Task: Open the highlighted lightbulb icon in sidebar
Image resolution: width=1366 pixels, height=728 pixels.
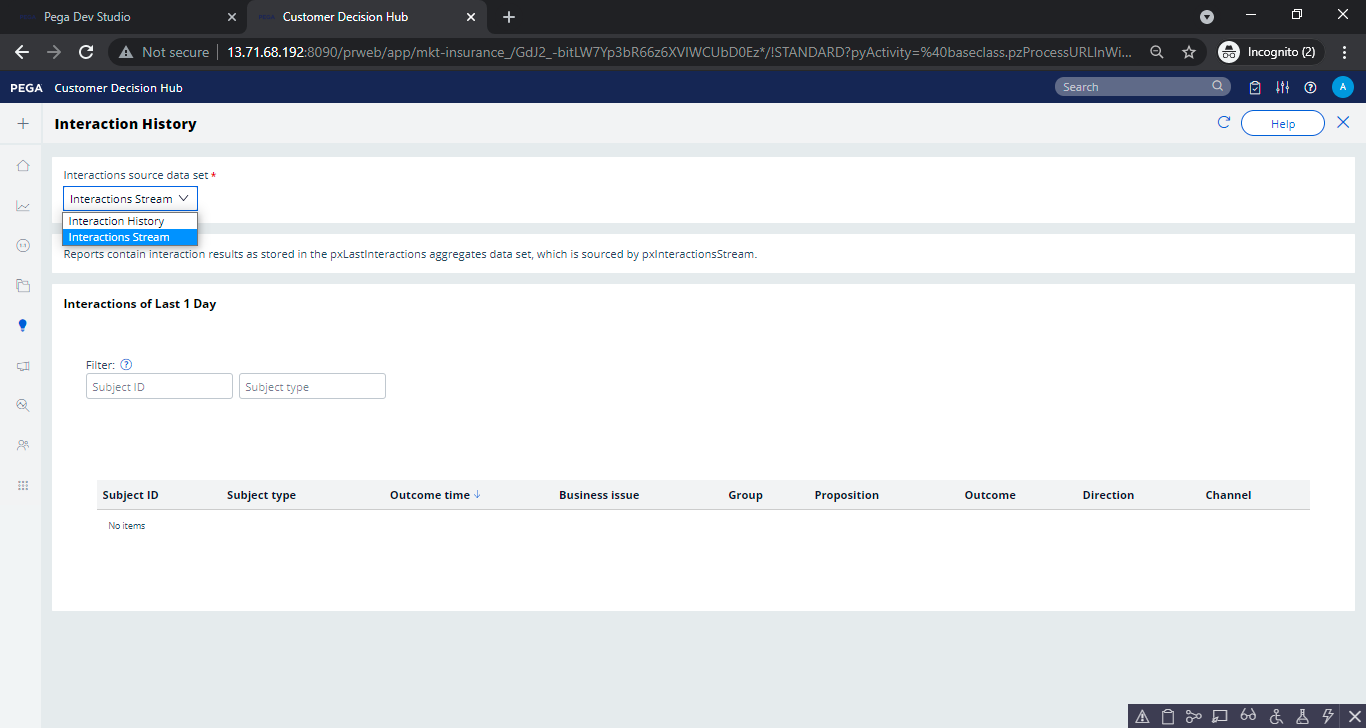Action: point(22,325)
